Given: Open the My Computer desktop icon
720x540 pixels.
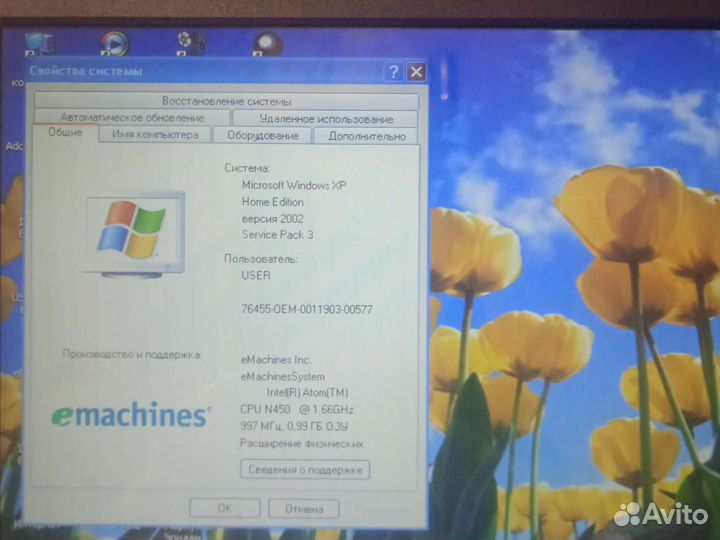Looking at the screenshot, I should click(x=39, y=45).
